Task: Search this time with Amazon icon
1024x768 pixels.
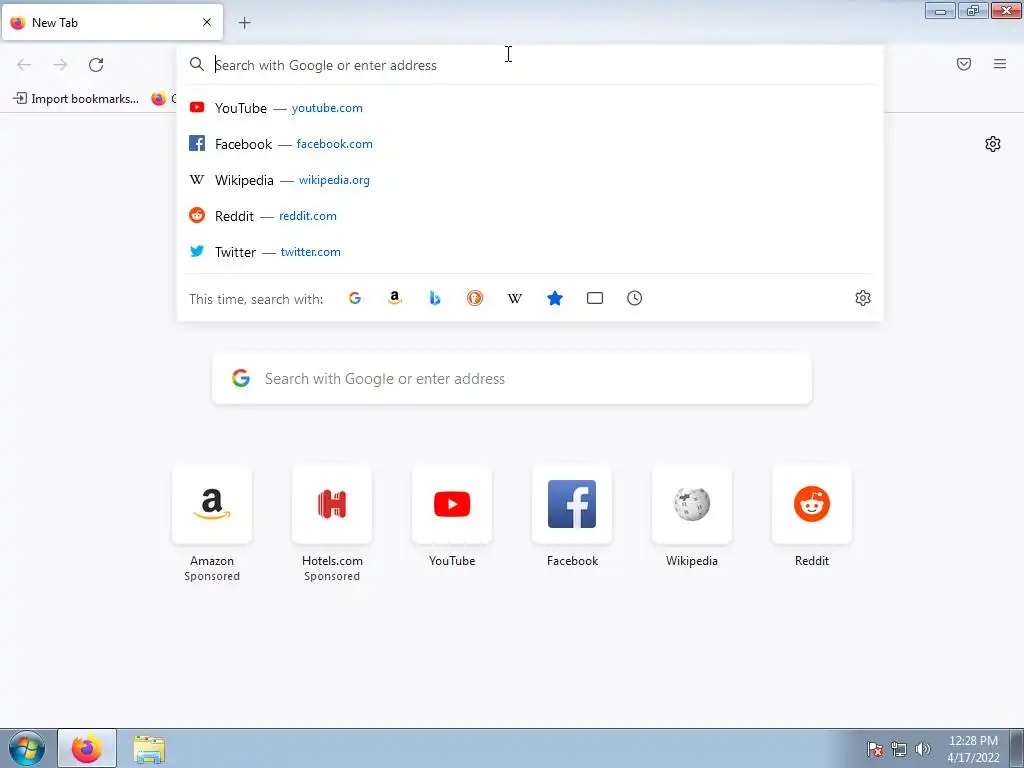Action: (x=394, y=298)
